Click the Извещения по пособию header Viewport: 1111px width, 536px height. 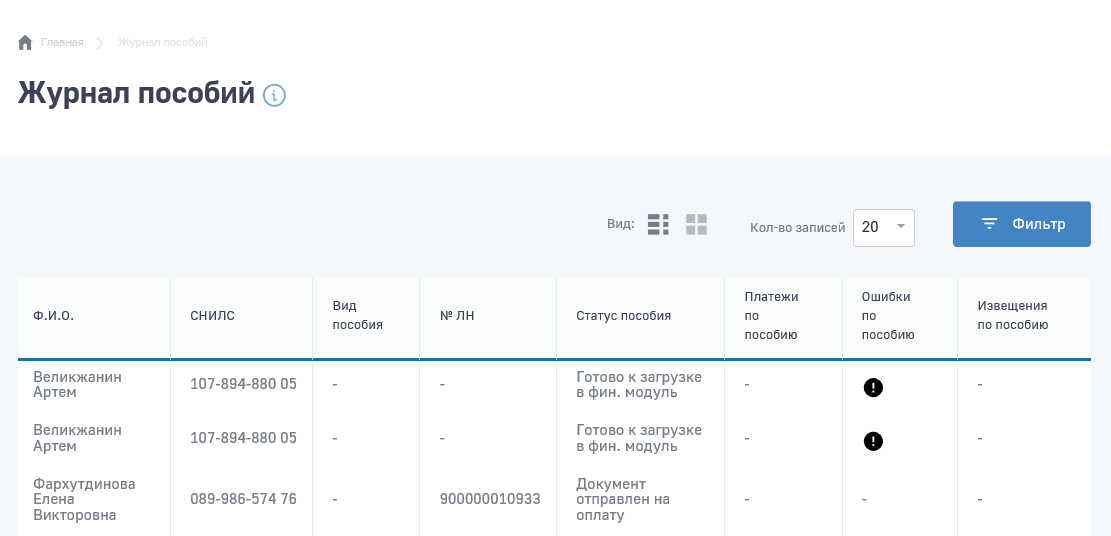point(1012,316)
